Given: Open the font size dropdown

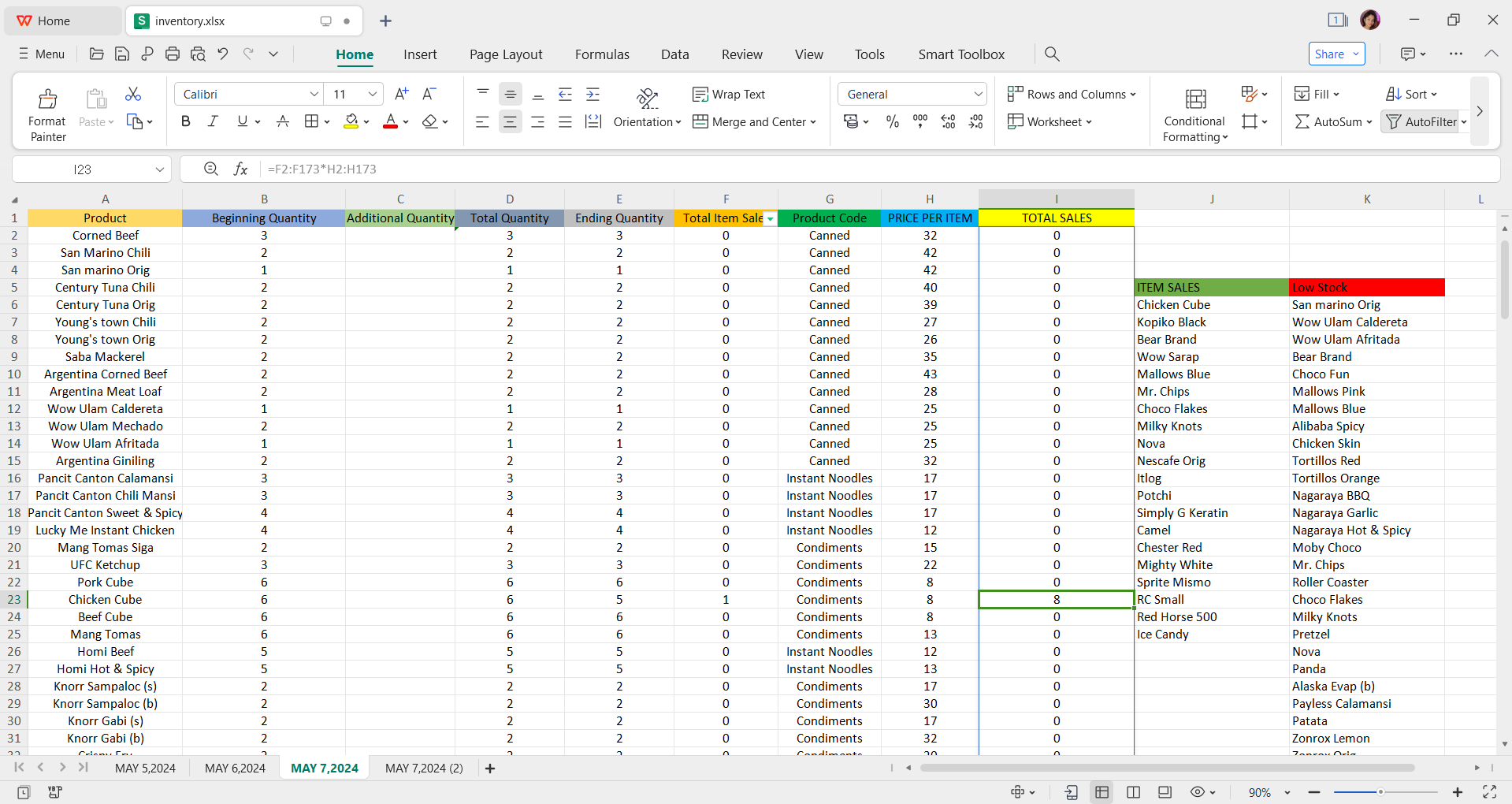Looking at the screenshot, I should (x=373, y=94).
